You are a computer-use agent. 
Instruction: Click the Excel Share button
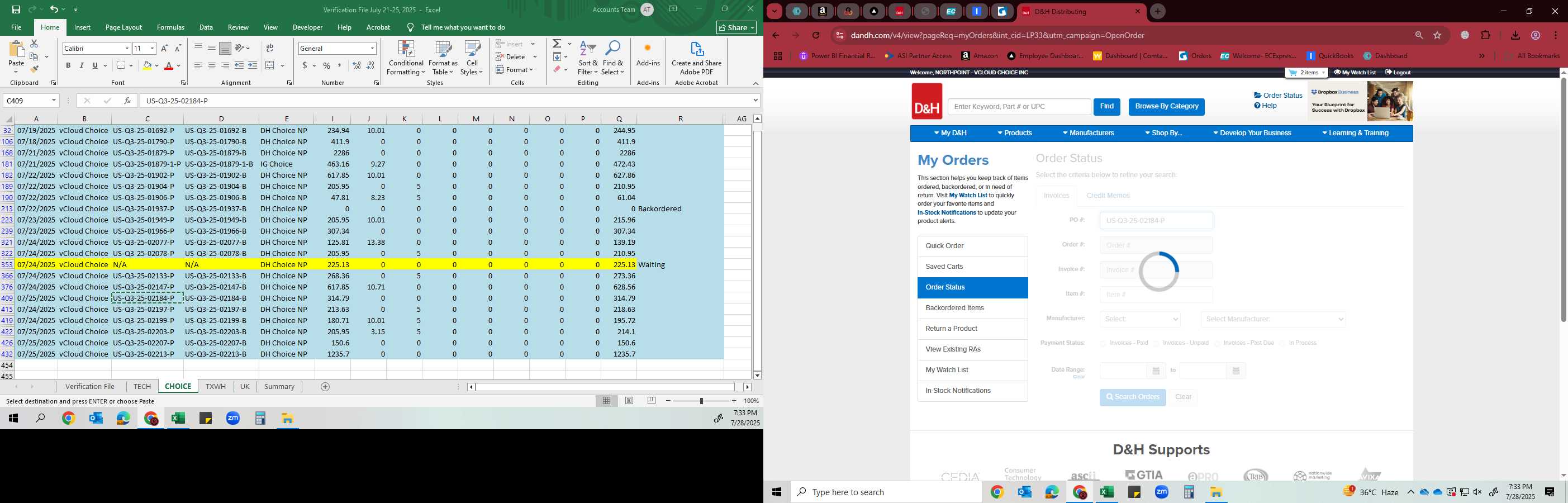click(737, 27)
